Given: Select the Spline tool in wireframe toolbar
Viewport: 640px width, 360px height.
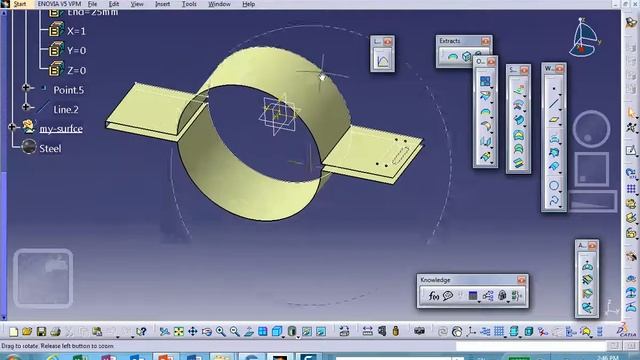Looking at the screenshot, I should click(x=553, y=200).
